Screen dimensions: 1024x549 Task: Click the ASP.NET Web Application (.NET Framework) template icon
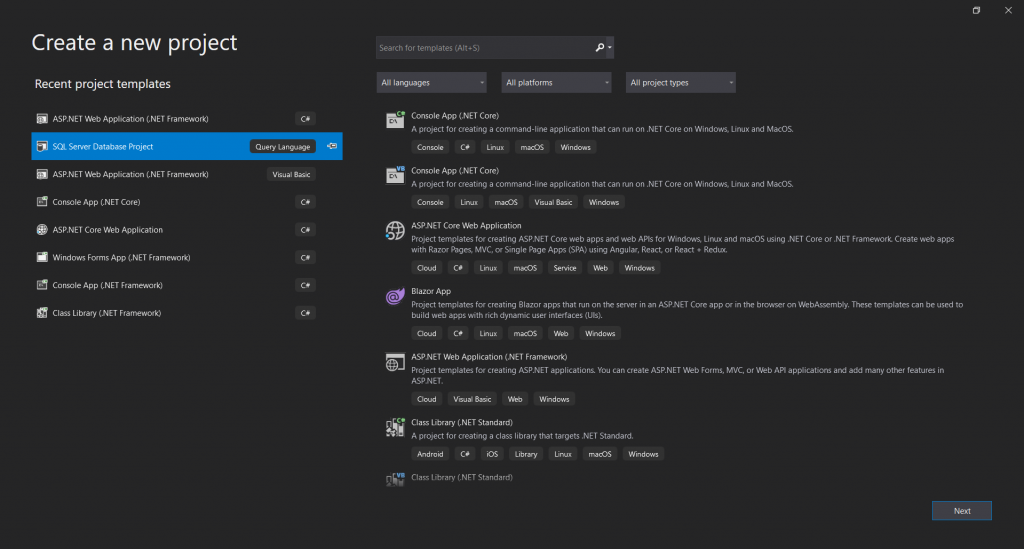(x=394, y=362)
